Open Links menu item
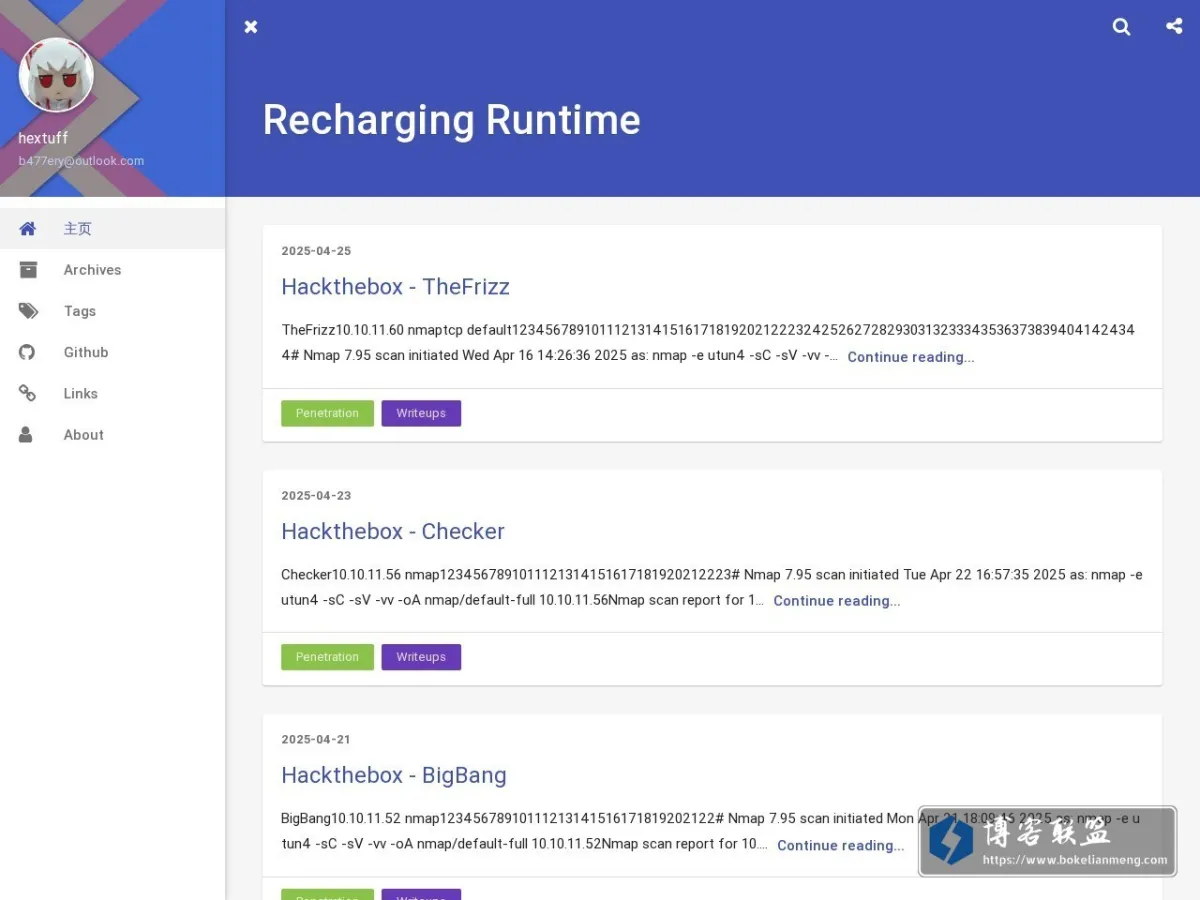 (x=112, y=393)
